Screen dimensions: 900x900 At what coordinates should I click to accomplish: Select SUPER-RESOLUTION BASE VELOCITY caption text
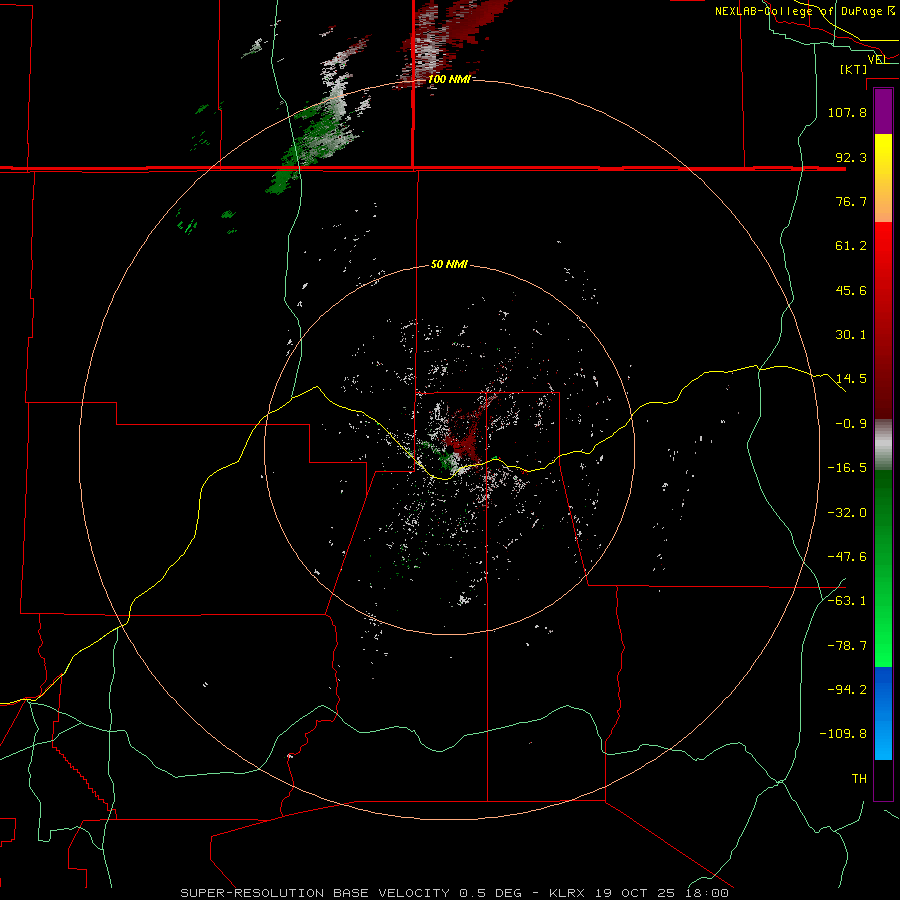(317, 893)
